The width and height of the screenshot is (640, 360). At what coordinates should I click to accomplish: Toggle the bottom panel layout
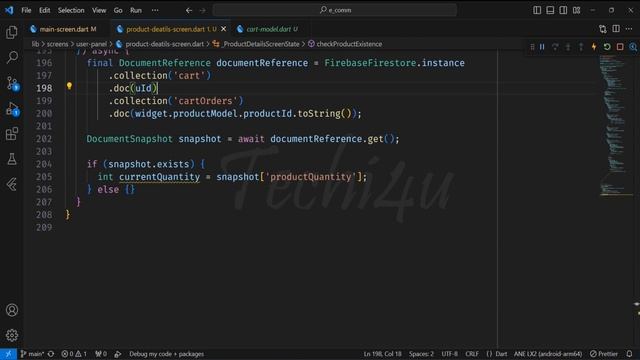(550, 10)
